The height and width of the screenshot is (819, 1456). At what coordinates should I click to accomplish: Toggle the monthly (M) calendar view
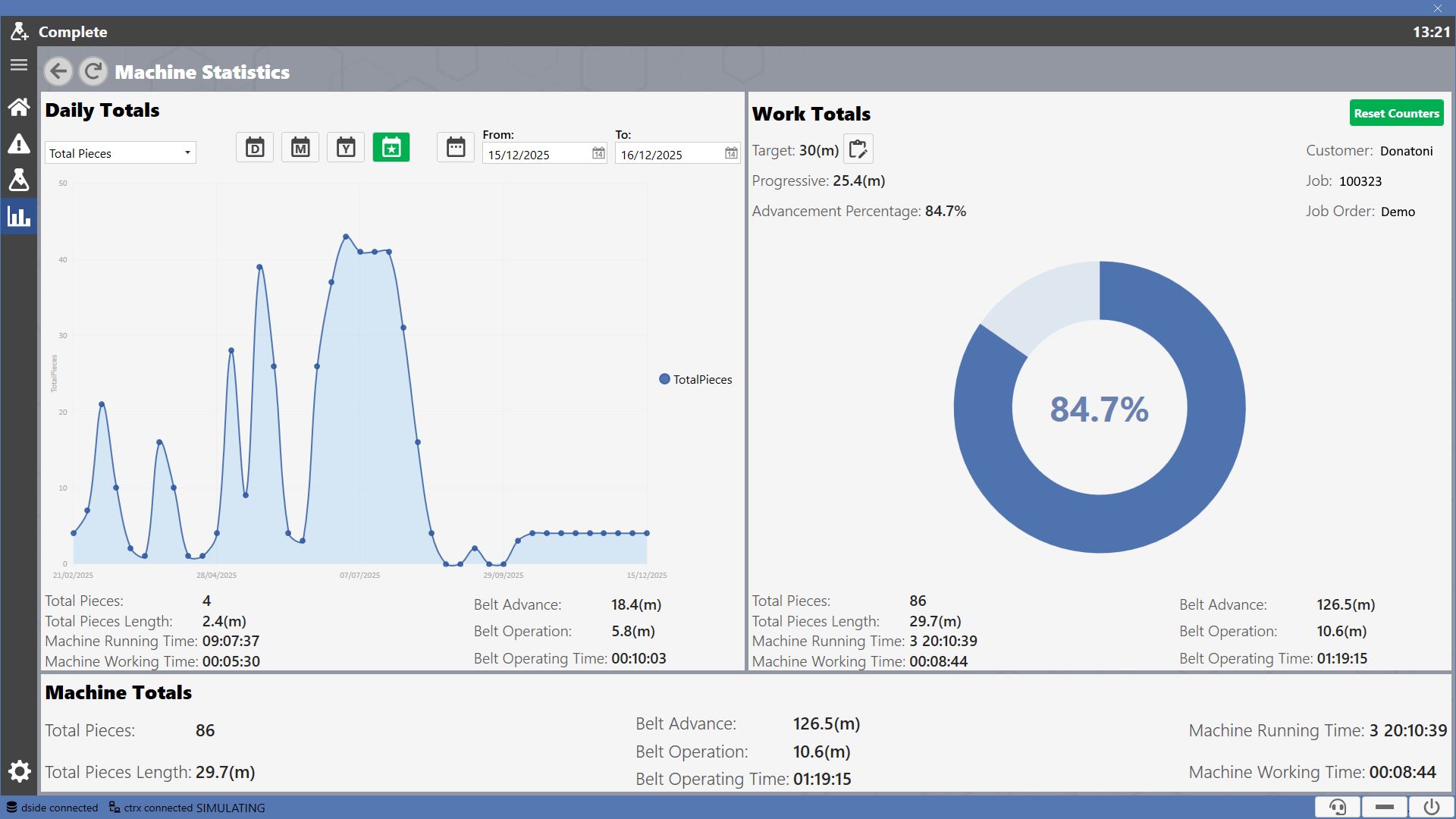coord(300,147)
